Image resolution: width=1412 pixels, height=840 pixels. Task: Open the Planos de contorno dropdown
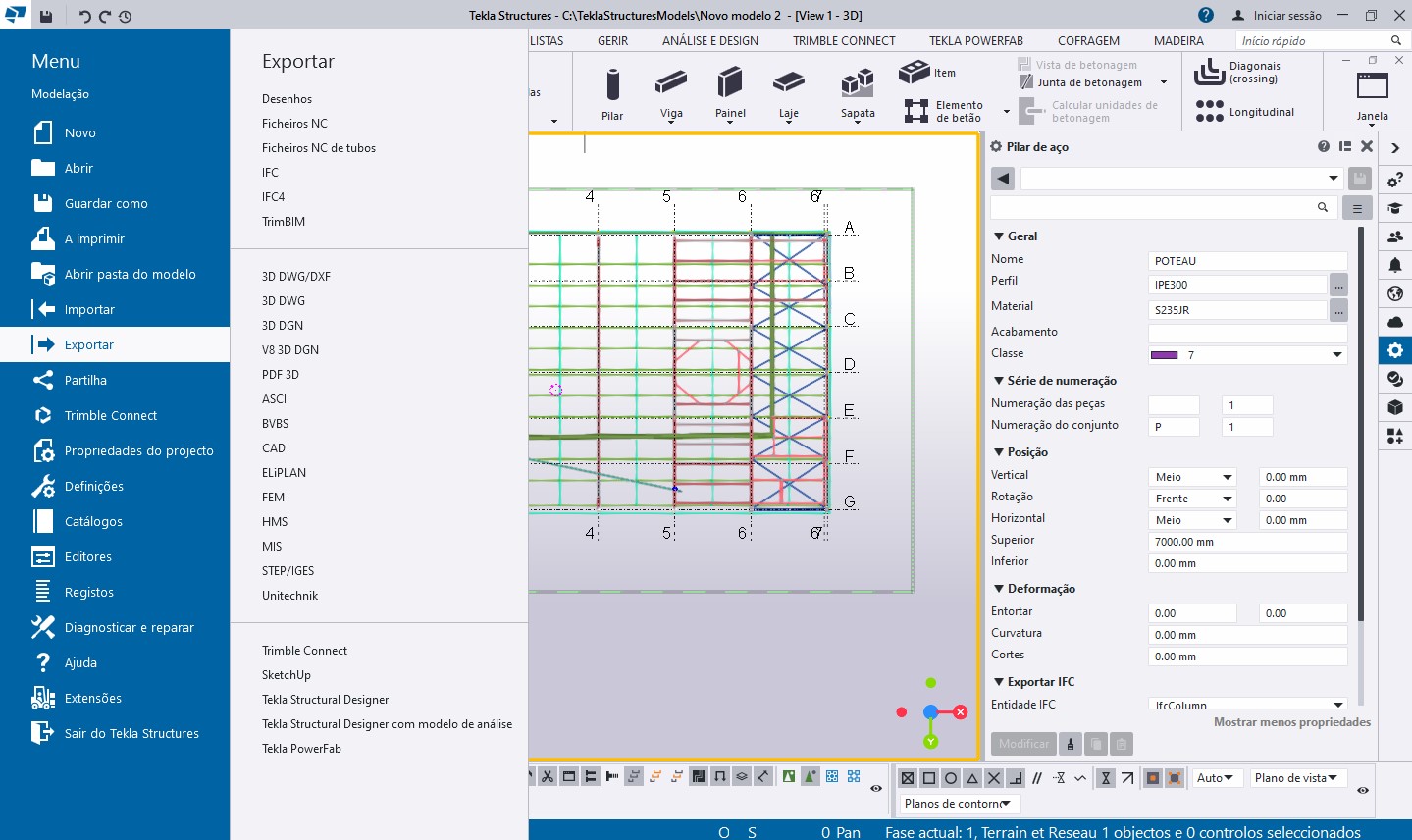(x=959, y=804)
